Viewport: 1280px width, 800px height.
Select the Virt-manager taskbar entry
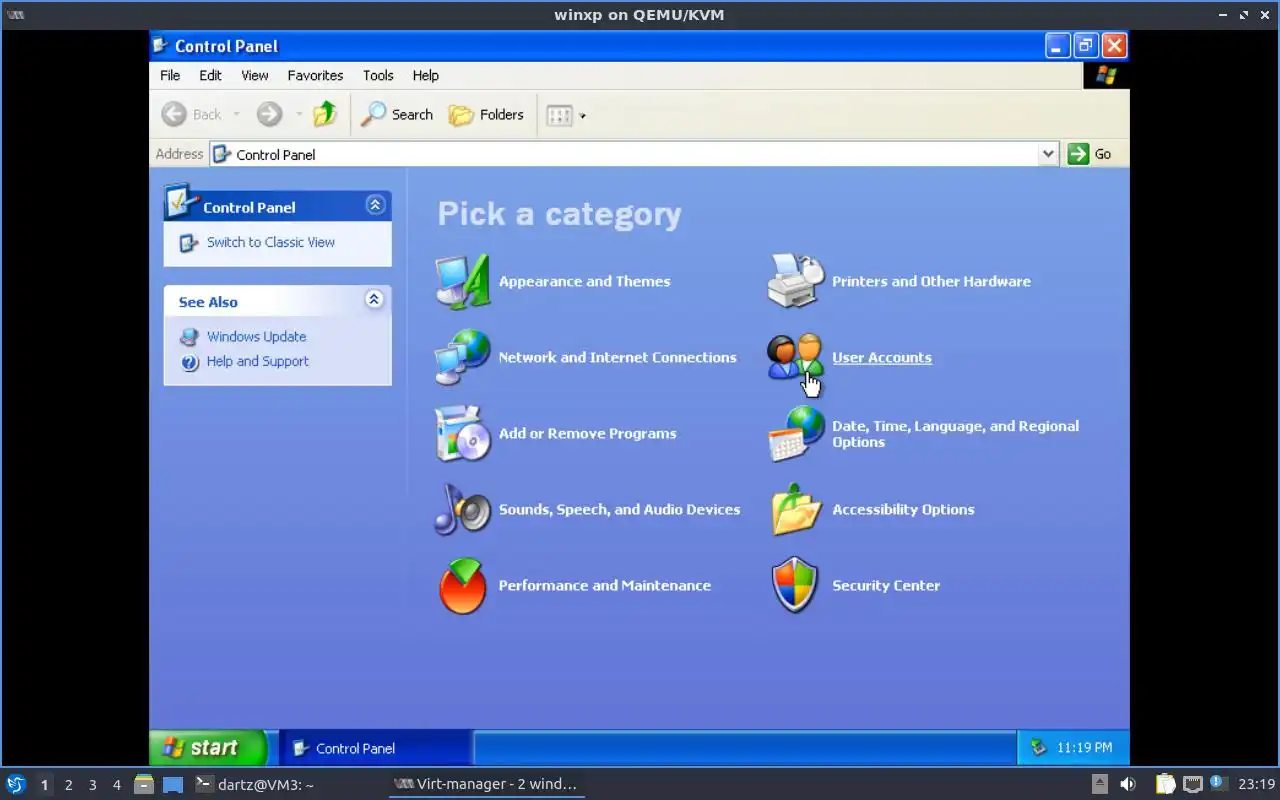tap(486, 784)
